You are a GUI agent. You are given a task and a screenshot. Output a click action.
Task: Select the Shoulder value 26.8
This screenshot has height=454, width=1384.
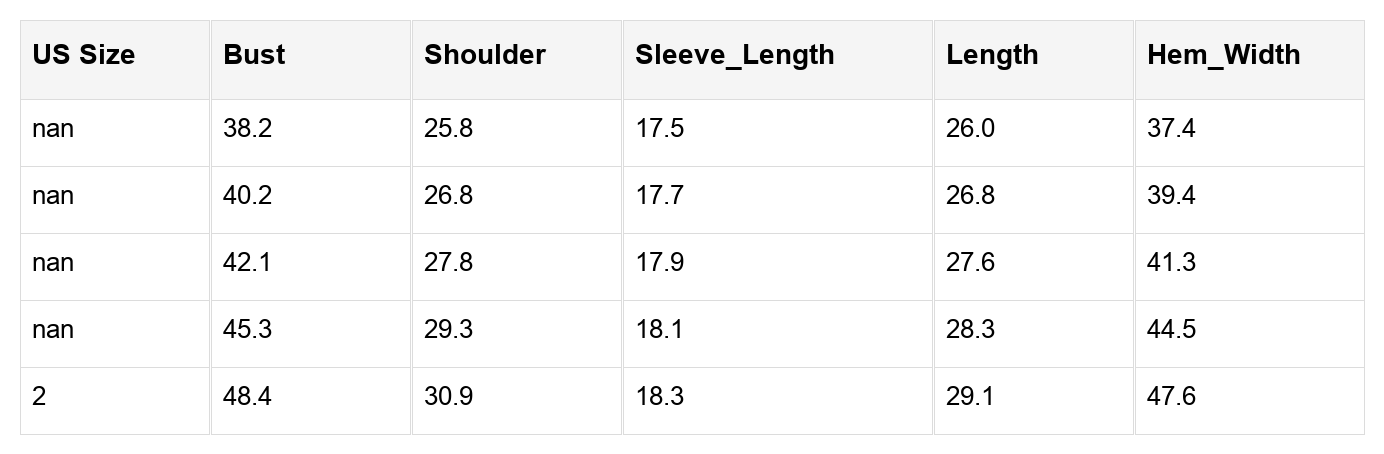(448, 196)
